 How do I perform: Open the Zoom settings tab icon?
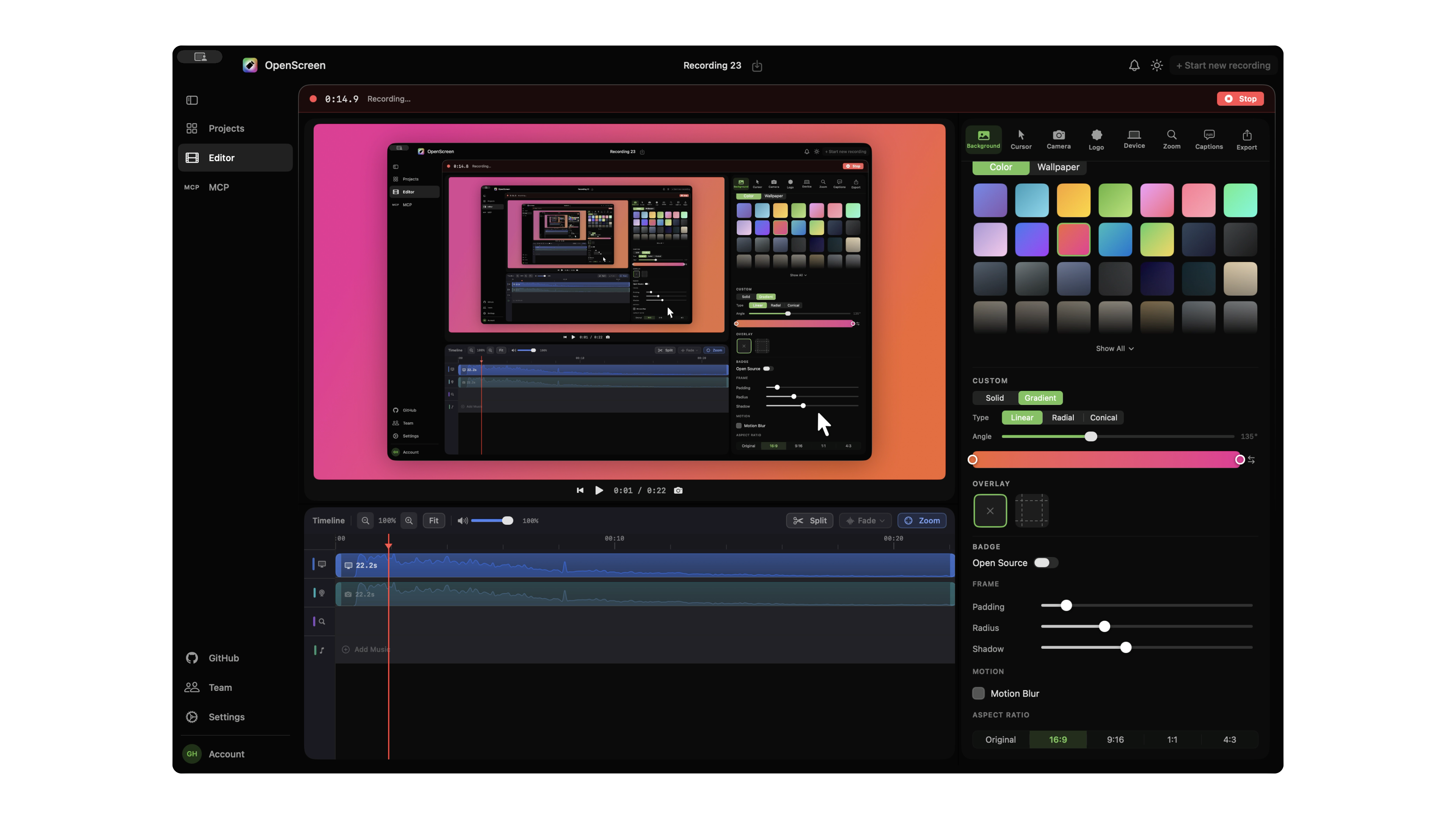[x=1171, y=139]
